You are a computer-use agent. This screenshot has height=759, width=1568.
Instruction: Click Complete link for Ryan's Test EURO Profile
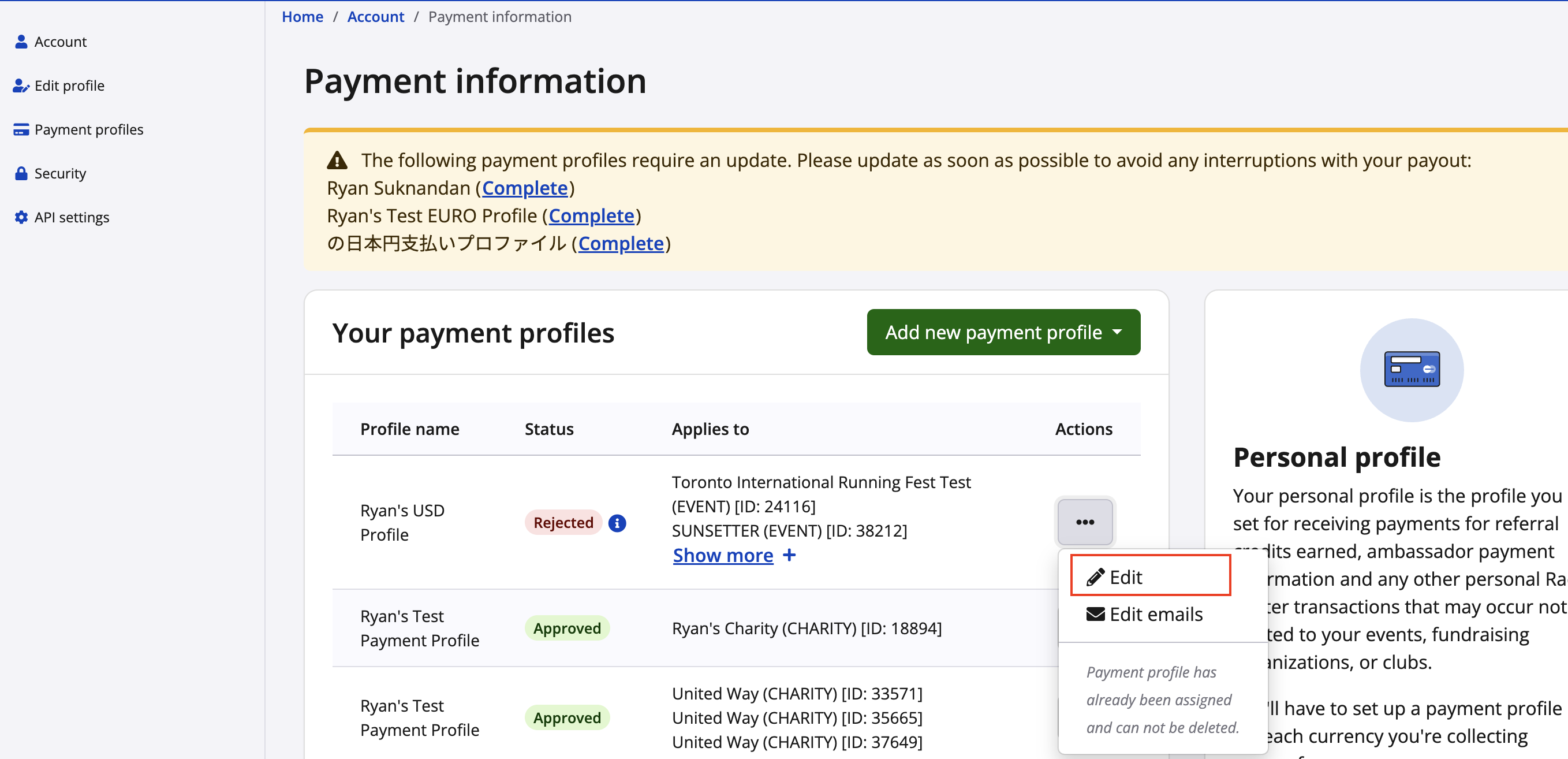592,215
